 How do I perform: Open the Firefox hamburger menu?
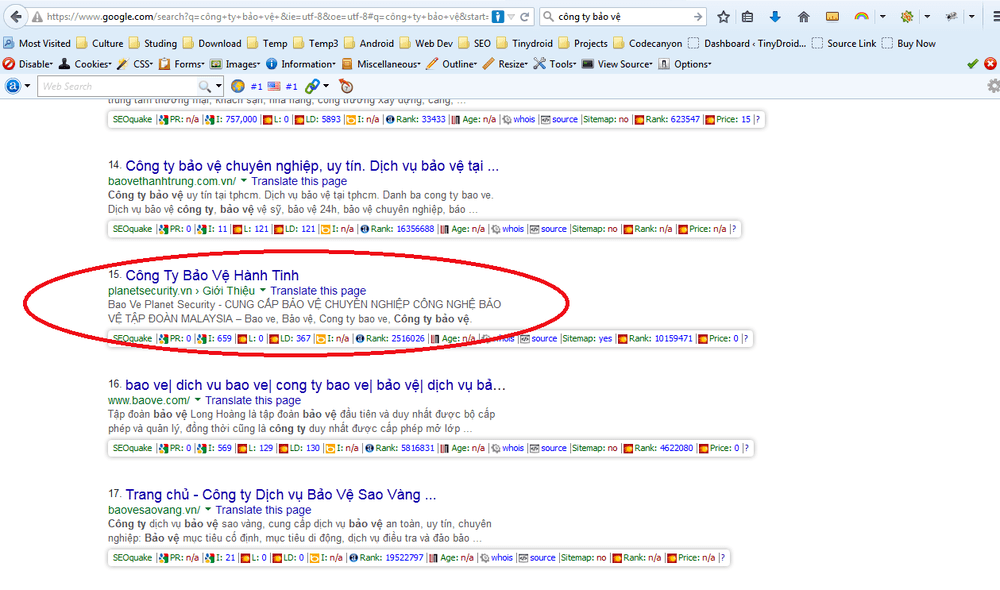[x=996, y=17]
